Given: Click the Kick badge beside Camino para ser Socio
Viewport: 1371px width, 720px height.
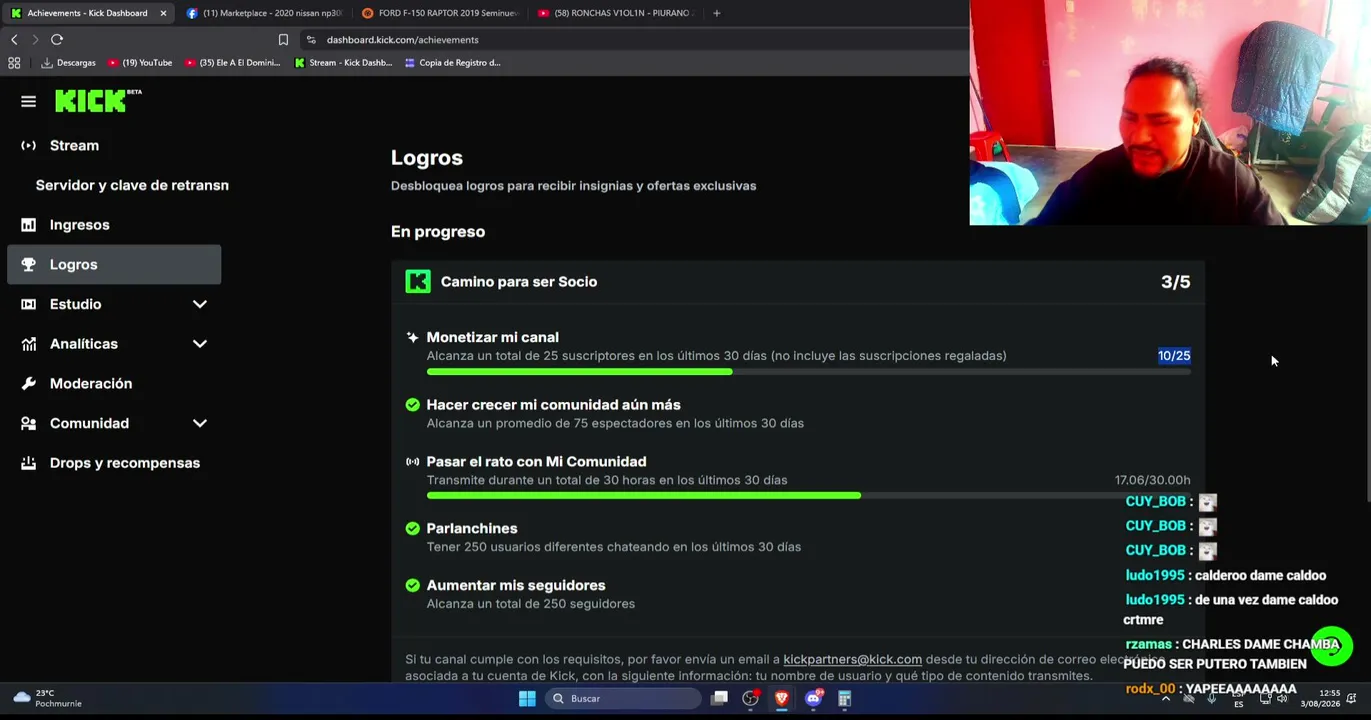Looking at the screenshot, I should pos(418,282).
